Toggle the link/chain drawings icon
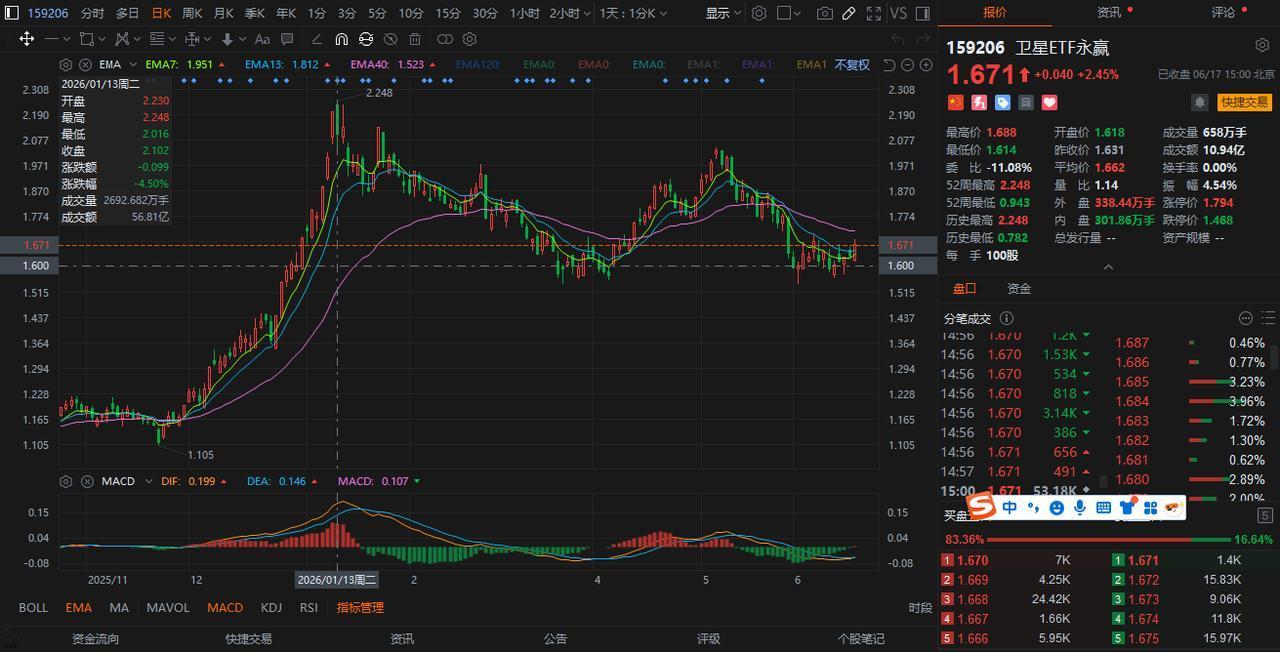The height and width of the screenshot is (652, 1280). (444, 39)
